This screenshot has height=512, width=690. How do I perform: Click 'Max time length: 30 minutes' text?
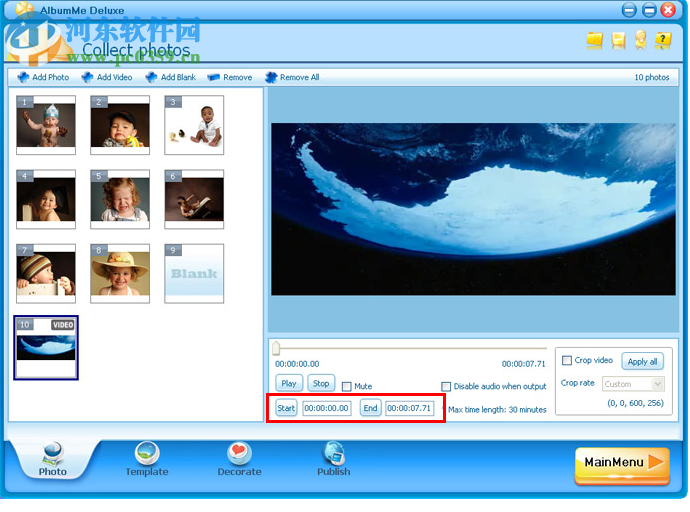(x=497, y=410)
